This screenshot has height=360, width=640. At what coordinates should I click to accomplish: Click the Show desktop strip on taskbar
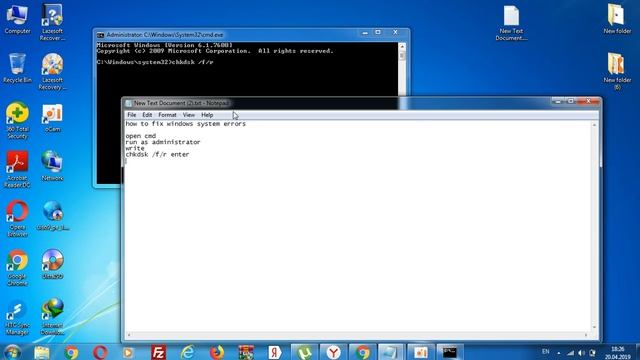(637, 352)
